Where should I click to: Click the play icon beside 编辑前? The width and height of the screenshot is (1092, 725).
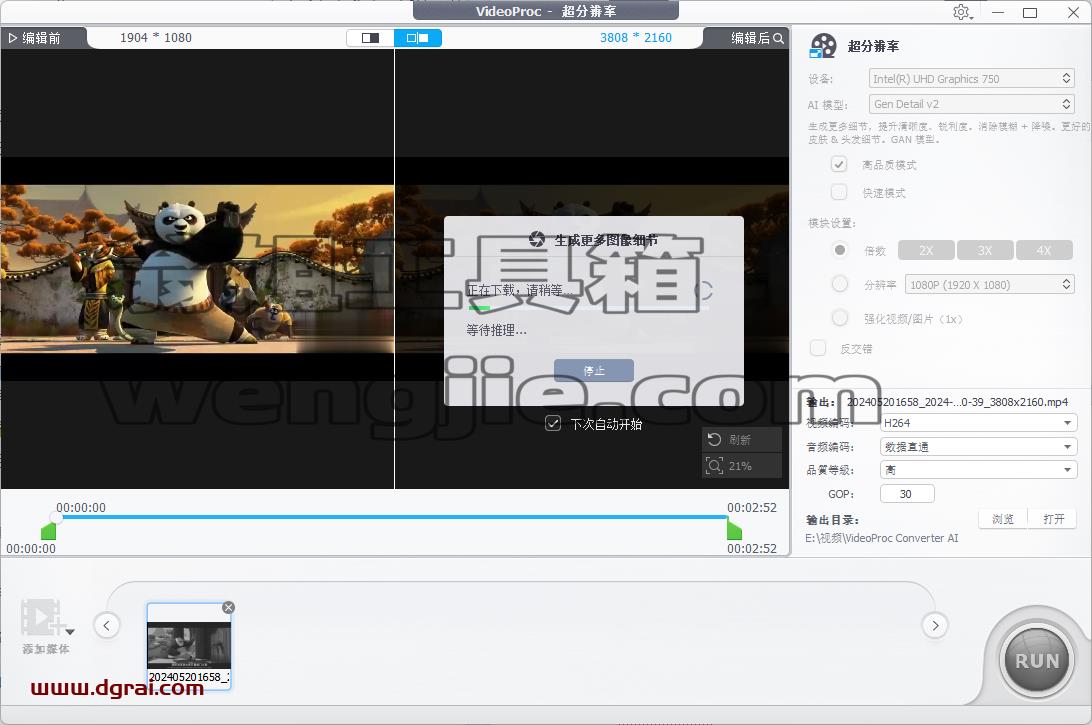(x=13, y=38)
